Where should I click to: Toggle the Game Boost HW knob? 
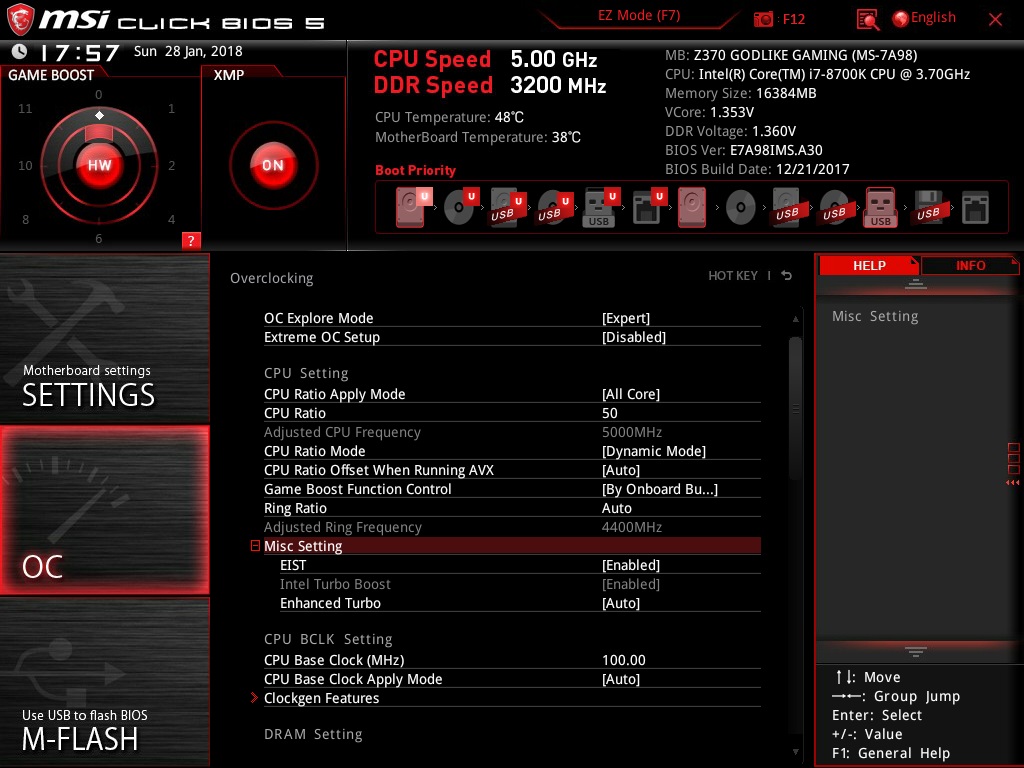point(99,165)
